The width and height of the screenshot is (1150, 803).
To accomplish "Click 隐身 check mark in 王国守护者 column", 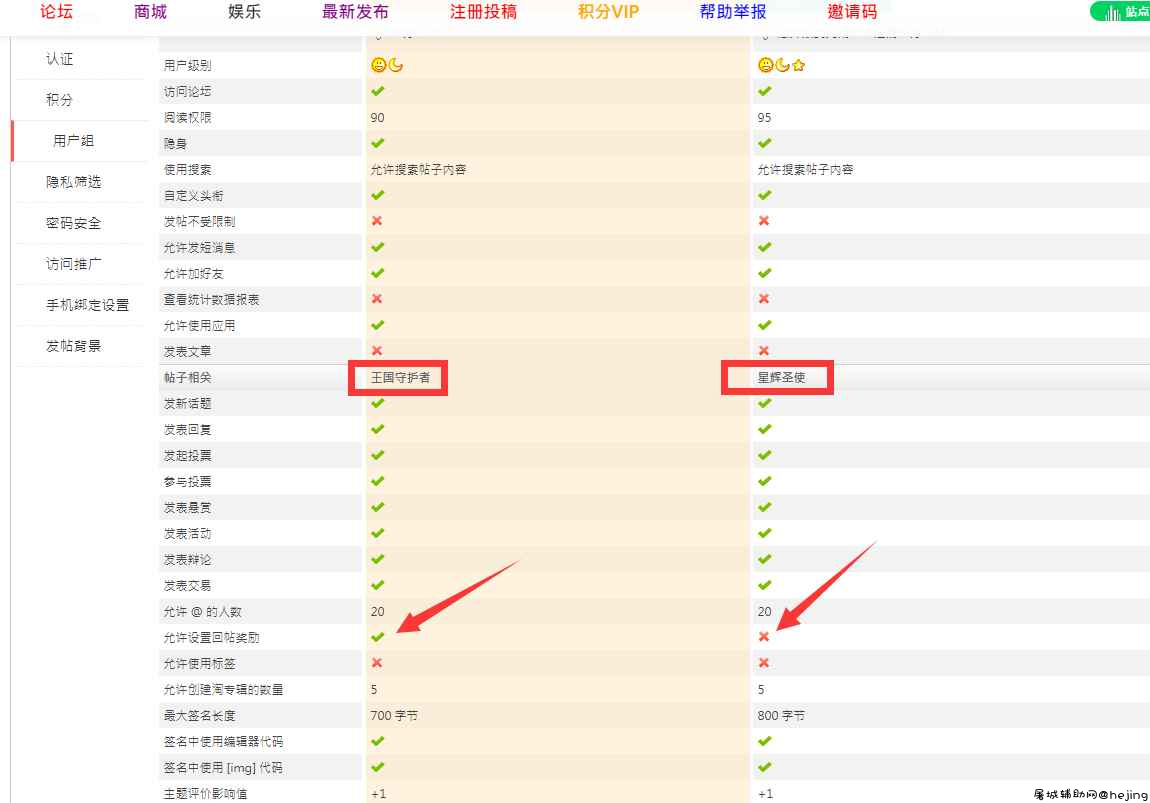I will click(378, 143).
